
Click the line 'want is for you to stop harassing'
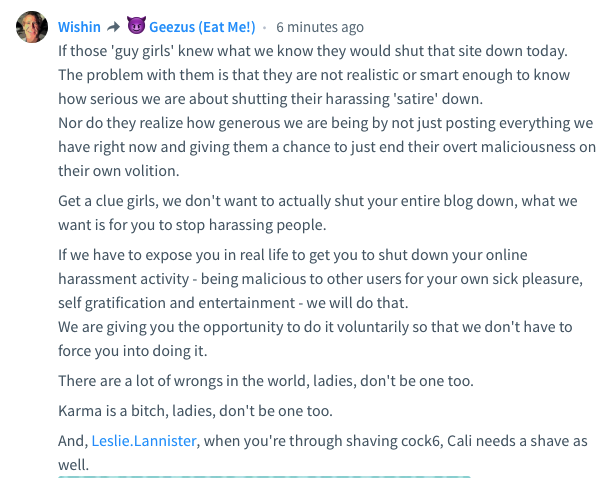pyautogui.click(x=192, y=225)
